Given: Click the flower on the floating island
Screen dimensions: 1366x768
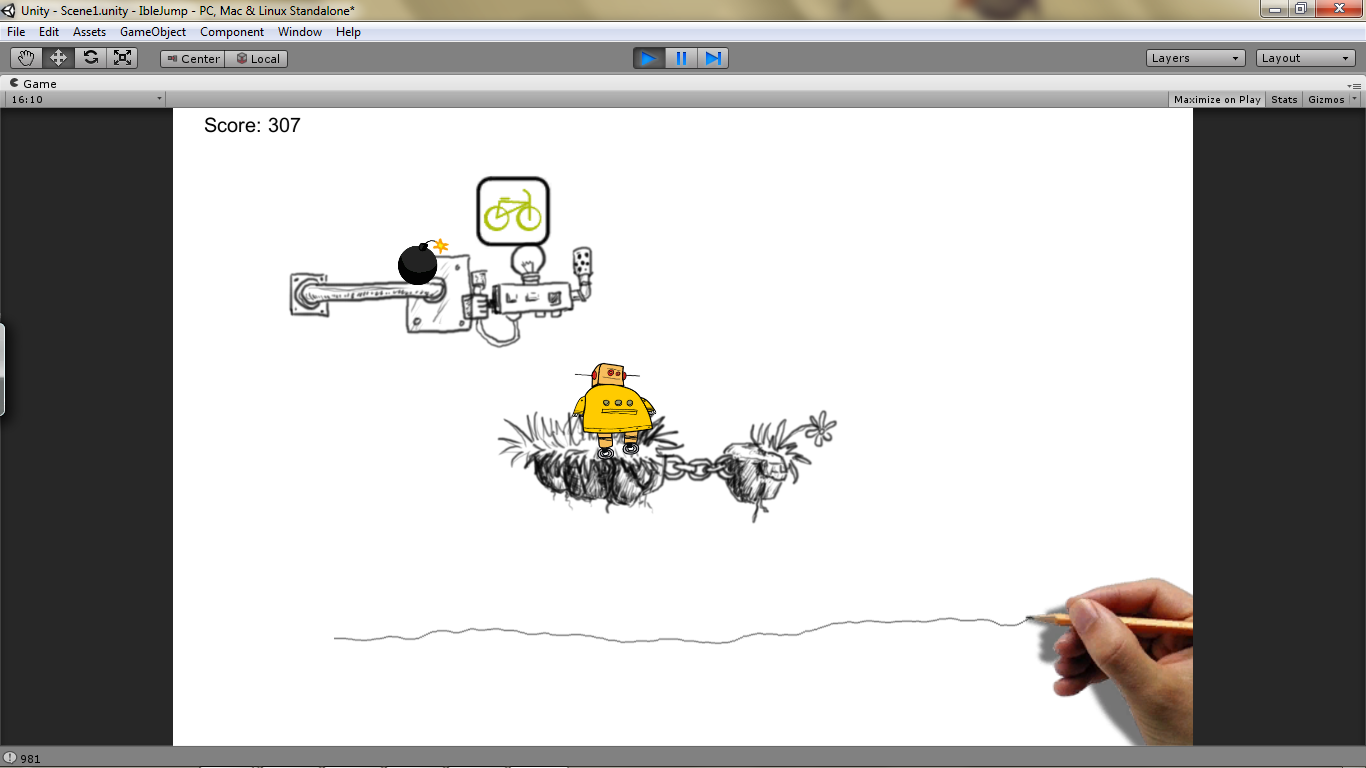Looking at the screenshot, I should pos(820,427).
